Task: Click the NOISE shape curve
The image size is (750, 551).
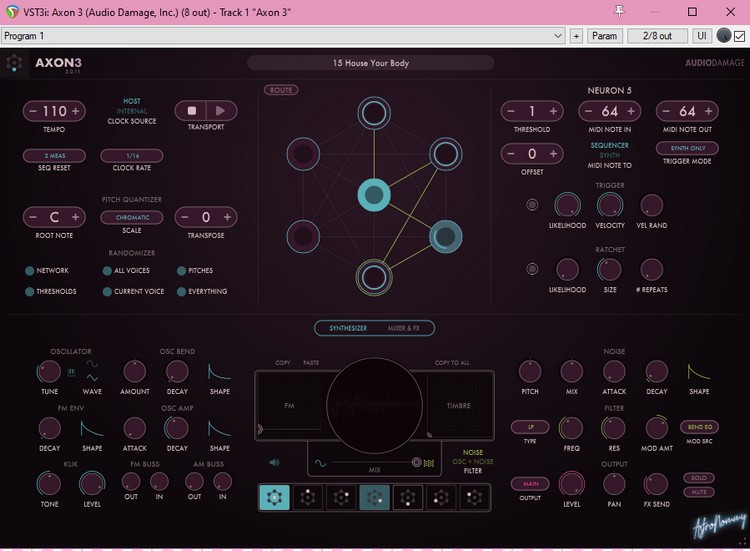Action: point(699,372)
